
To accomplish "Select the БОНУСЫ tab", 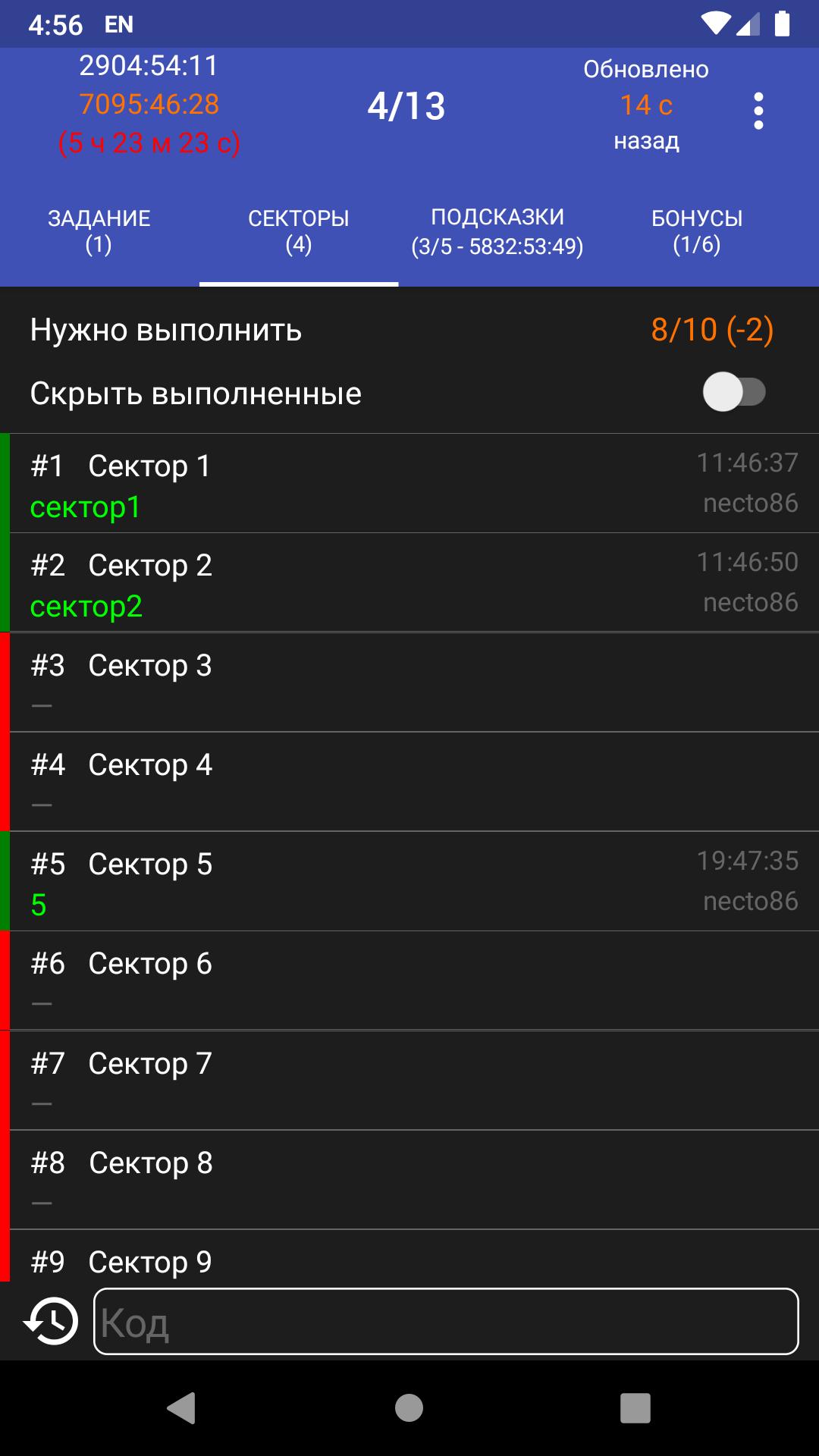I will tap(696, 231).
